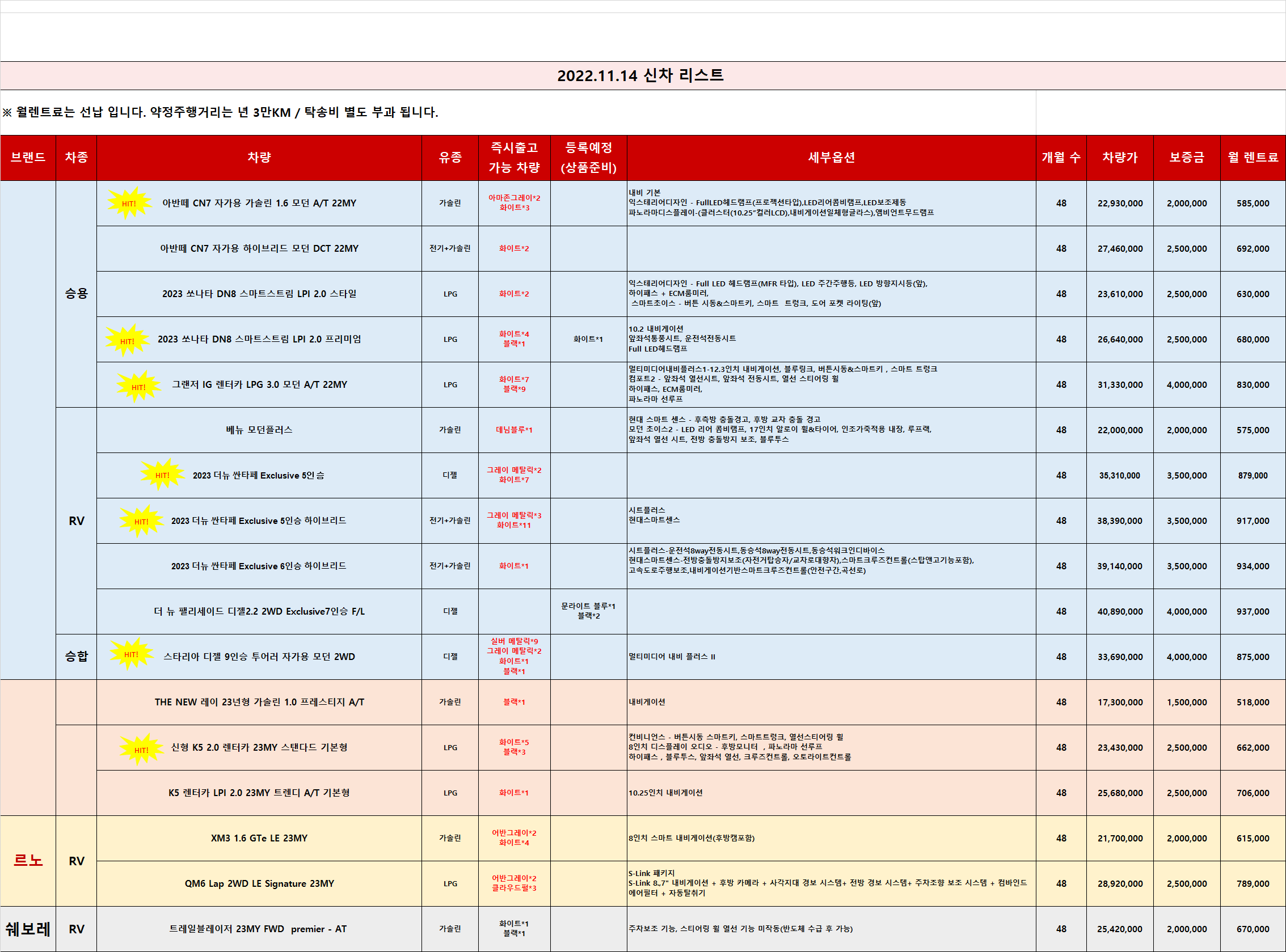The width and height of the screenshot is (1286, 952).
Task: Click the '월 렌트료' column header
Action: [1253, 158]
